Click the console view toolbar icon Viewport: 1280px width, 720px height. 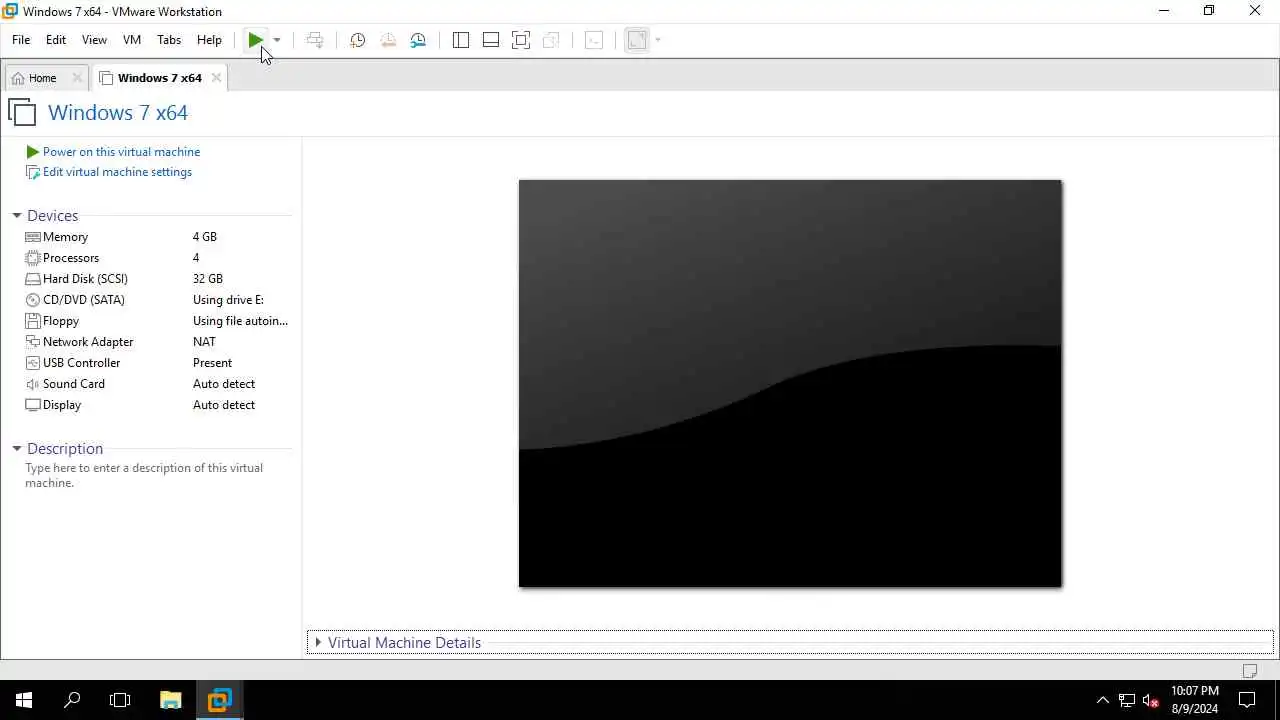point(594,40)
